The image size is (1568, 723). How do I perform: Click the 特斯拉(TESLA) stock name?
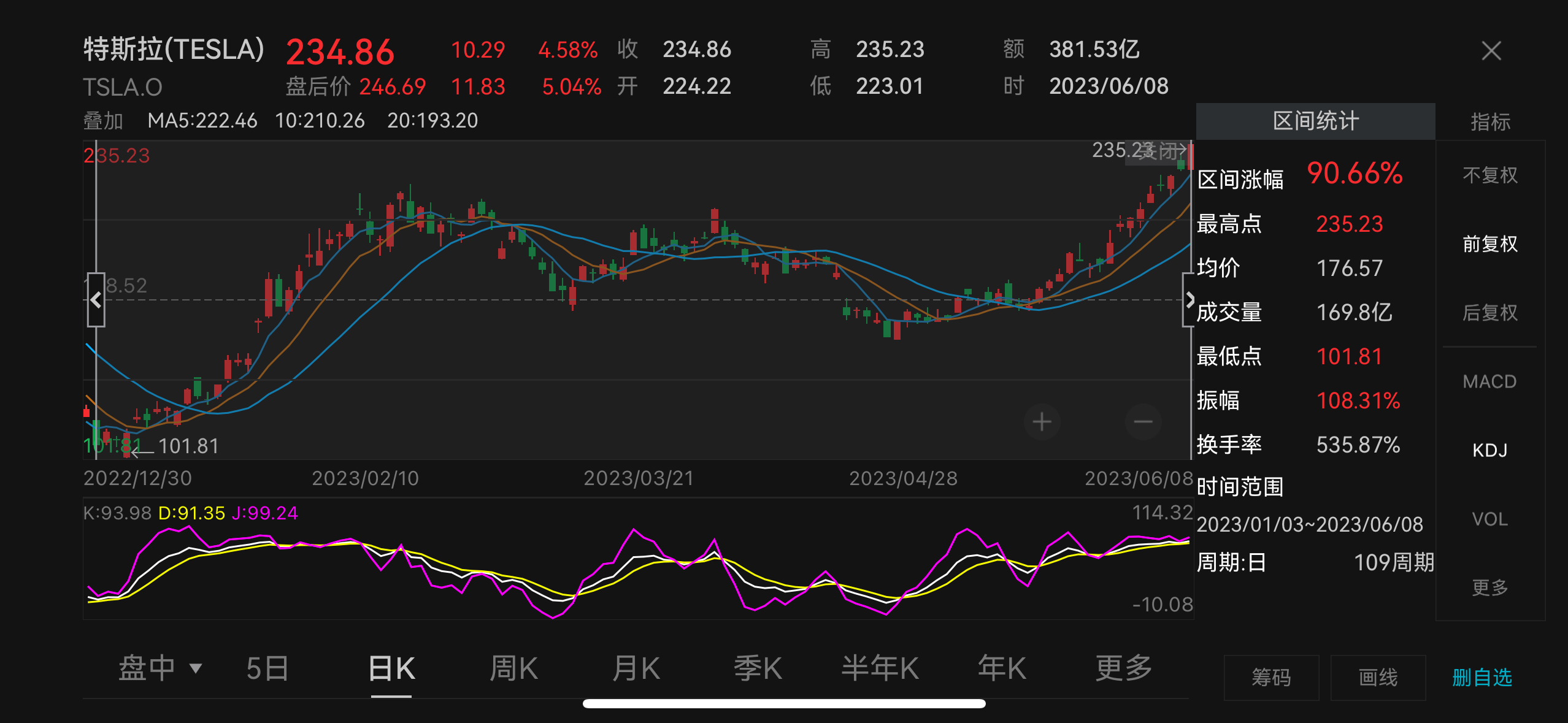(174, 50)
